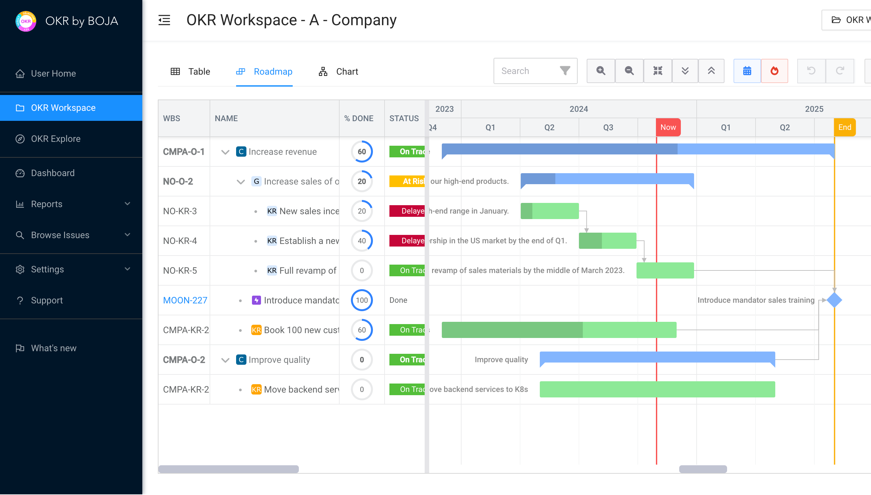Collapse the Increase revenue objective row
Viewport: 871px width, 495px height.
225,152
